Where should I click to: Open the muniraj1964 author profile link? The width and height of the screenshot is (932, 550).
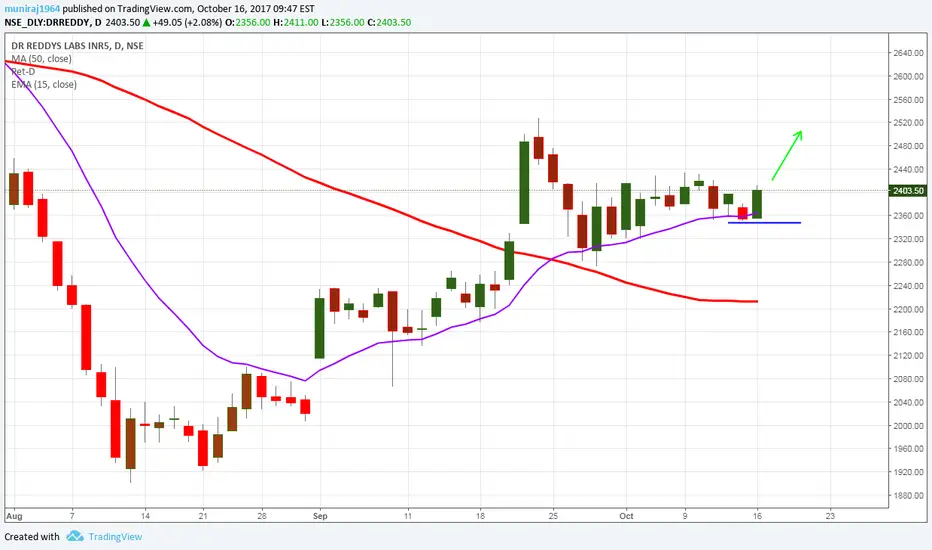tap(32, 9)
